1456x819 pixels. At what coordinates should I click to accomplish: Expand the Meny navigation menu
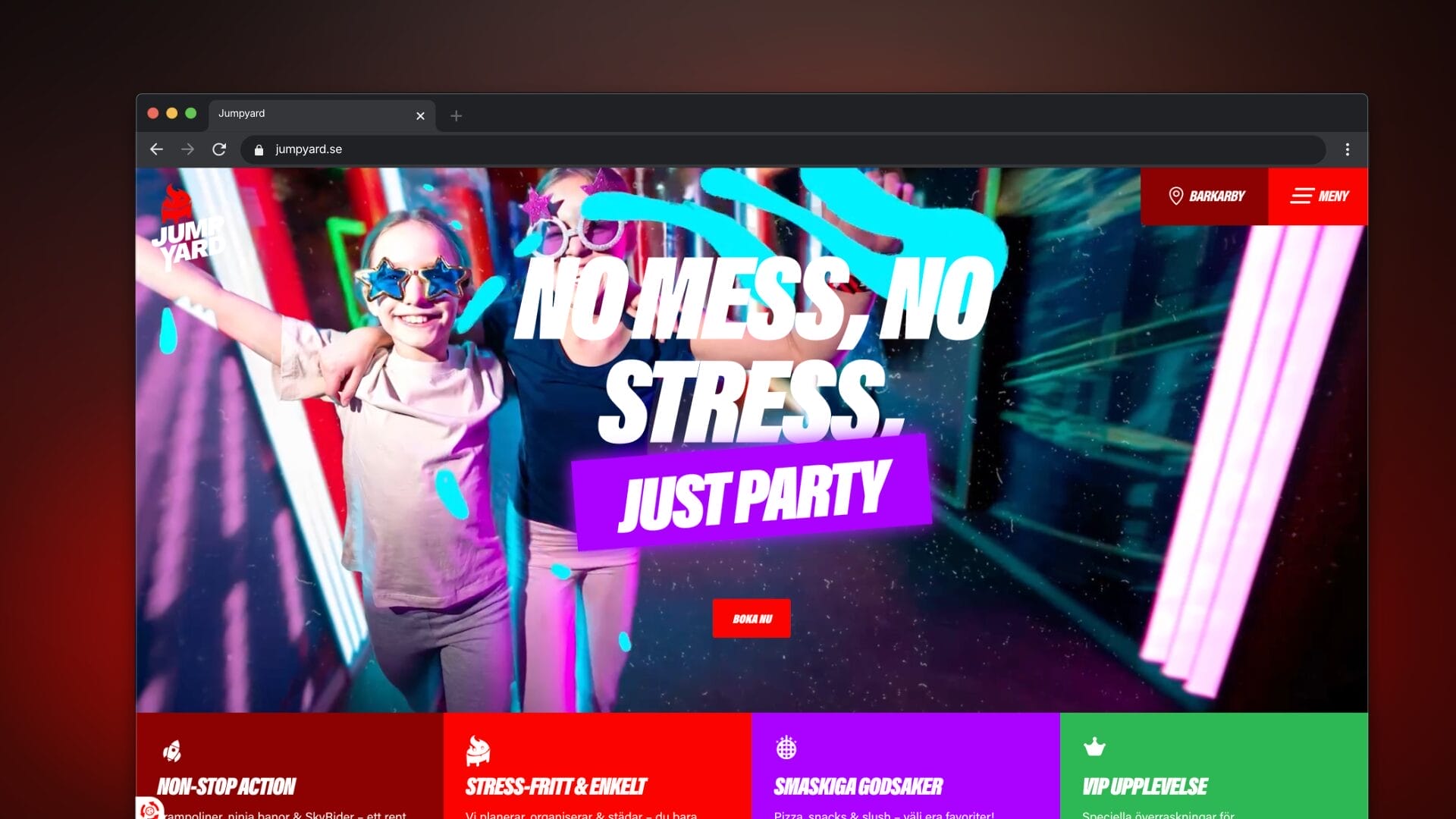1319,196
